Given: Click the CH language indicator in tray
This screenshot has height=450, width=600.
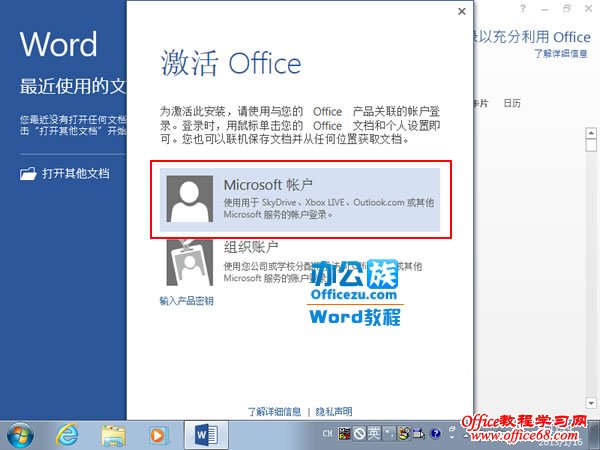Looking at the screenshot, I should point(327,434).
